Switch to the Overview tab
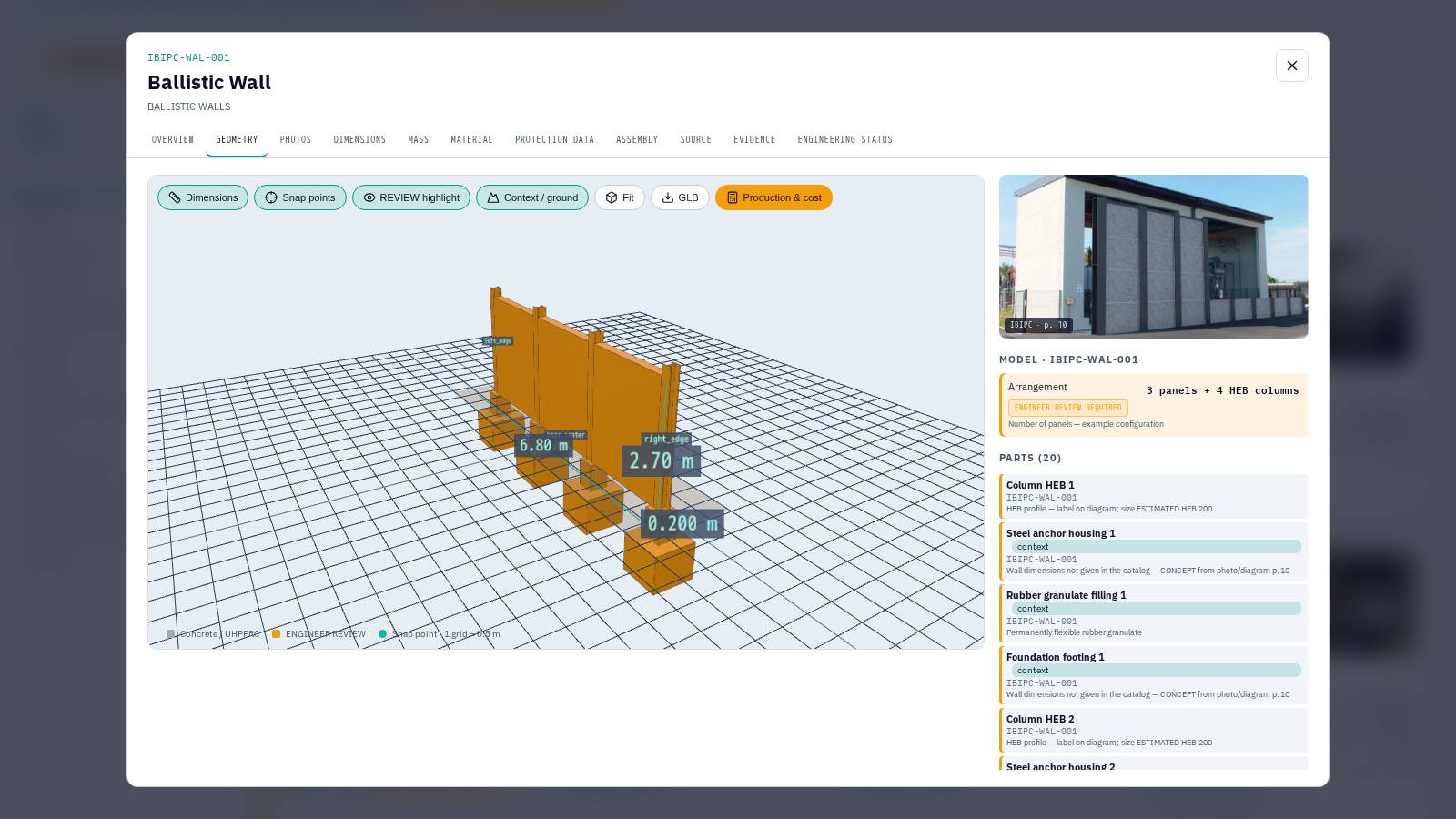Image resolution: width=1456 pixels, height=819 pixels. point(173,140)
